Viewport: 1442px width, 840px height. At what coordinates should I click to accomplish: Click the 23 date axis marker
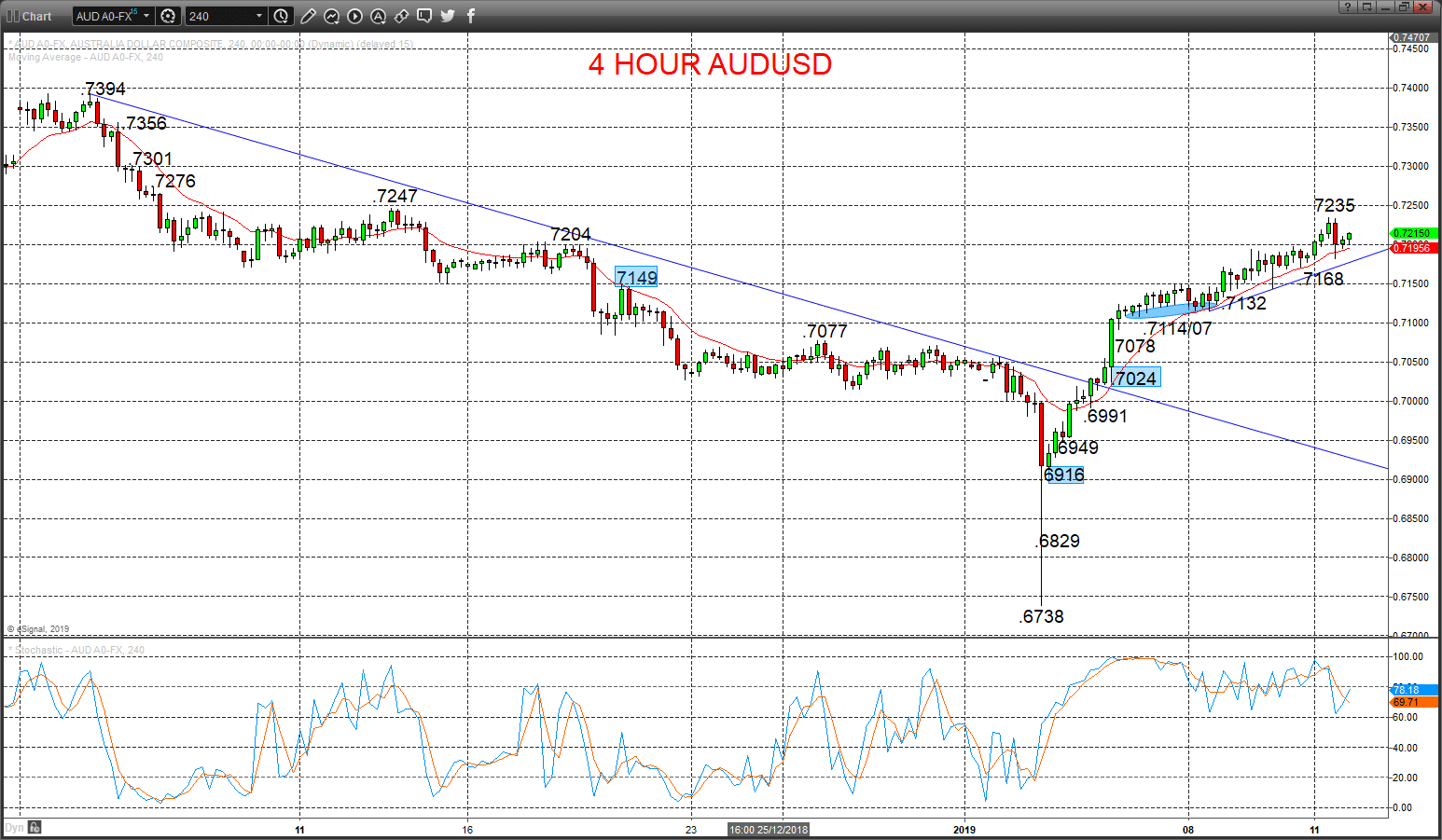[x=691, y=830]
